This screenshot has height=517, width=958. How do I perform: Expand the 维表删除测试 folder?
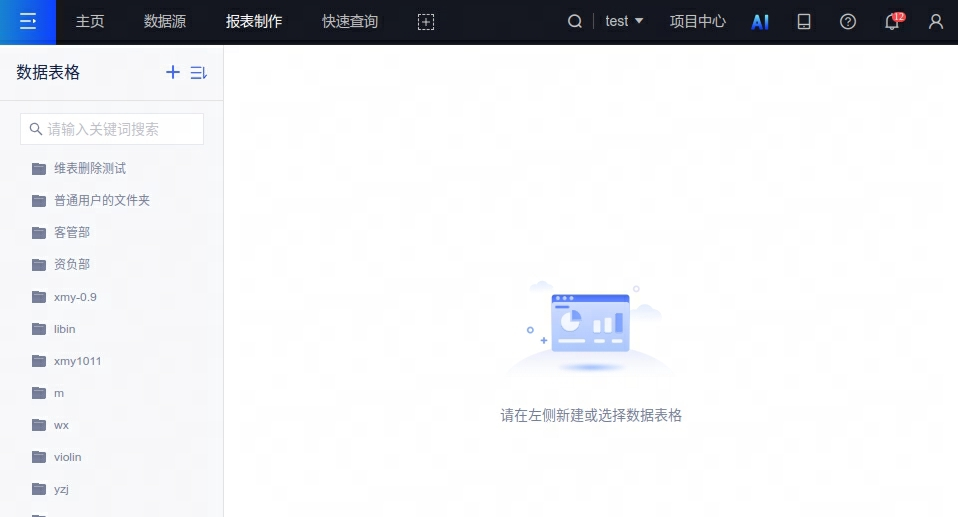[x=90, y=168]
